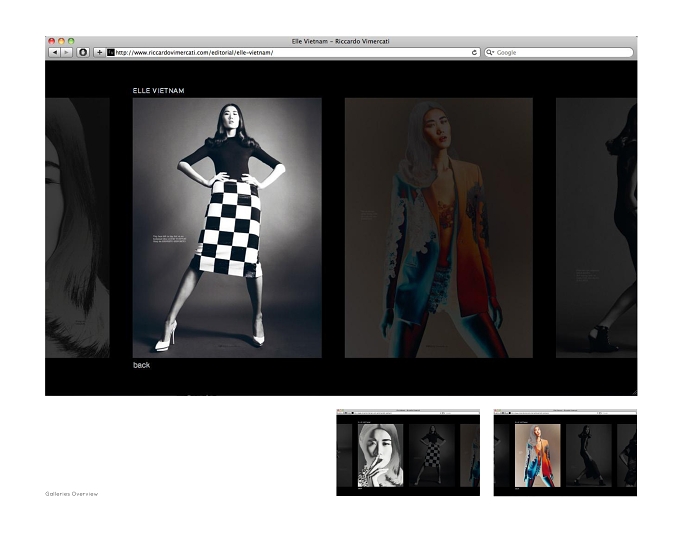
Task: Click the 'back' link below the gallery
Action: [x=141, y=365]
